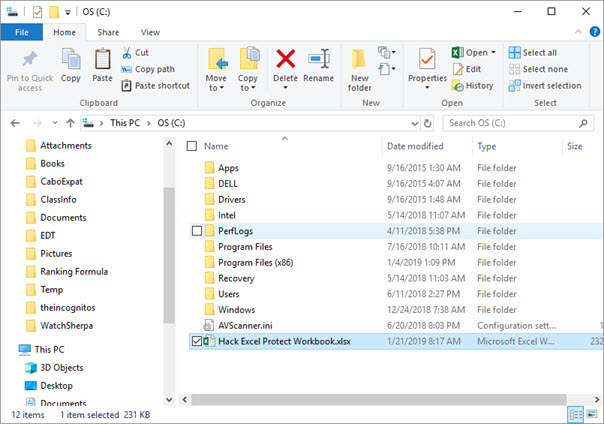Click the Paste clipboard icon
The width and height of the screenshot is (604, 424).
coord(102,60)
